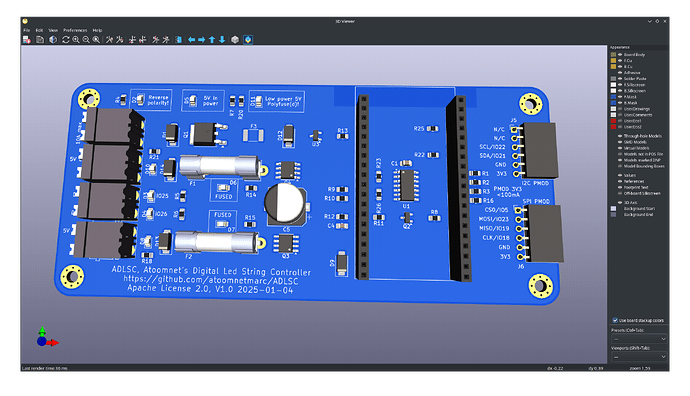Click the Zoom in magnifier icon
Screen dimensions: 690x396
coord(76,40)
